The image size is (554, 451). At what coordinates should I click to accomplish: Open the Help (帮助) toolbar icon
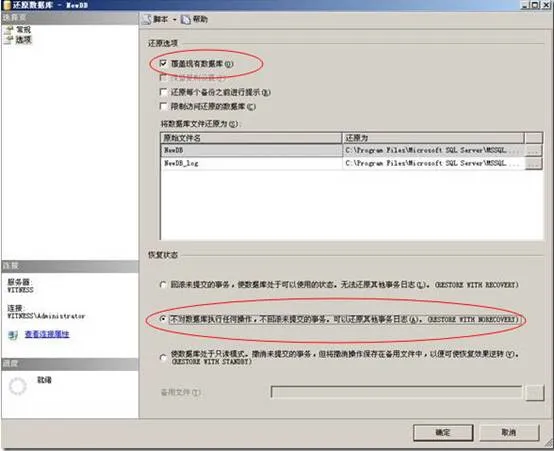tap(186, 19)
